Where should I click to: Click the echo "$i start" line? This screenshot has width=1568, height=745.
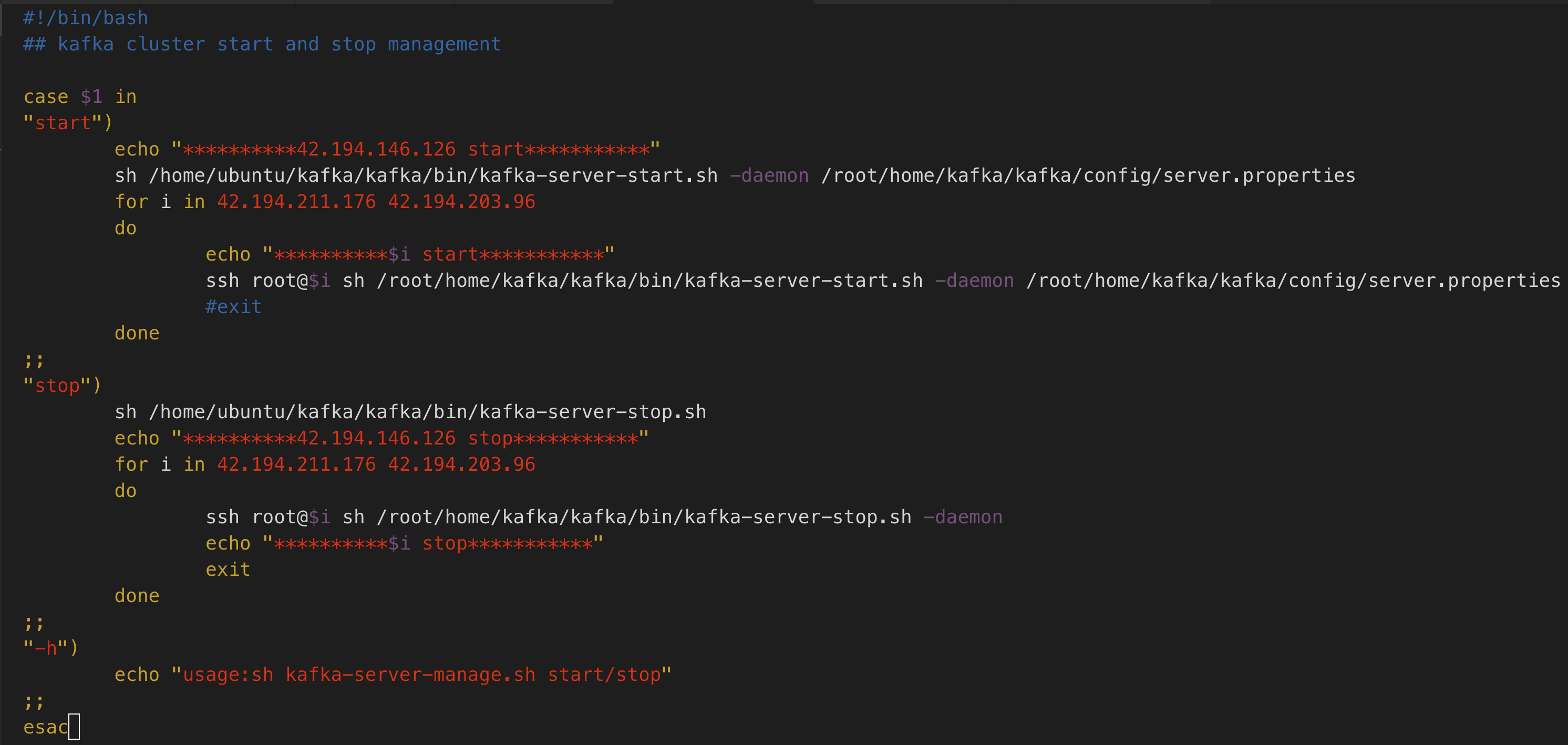coord(410,254)
